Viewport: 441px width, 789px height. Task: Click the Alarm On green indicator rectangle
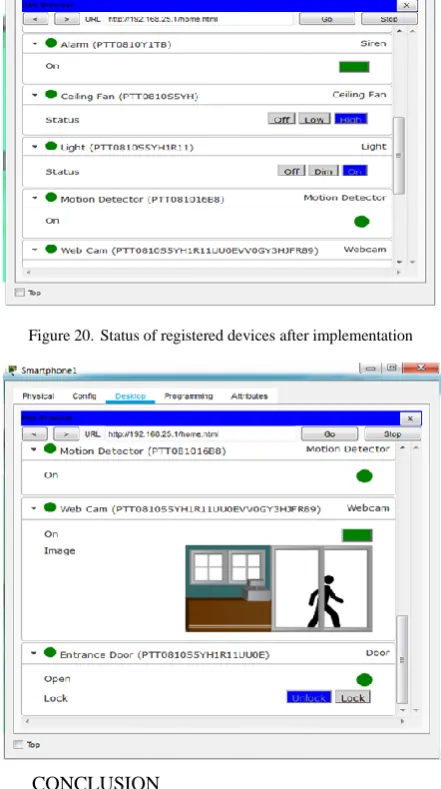(354, 67)
